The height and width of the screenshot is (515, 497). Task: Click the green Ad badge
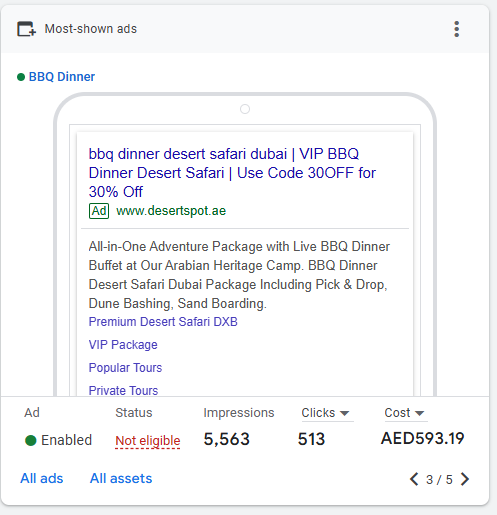click(x=99, y=211)
